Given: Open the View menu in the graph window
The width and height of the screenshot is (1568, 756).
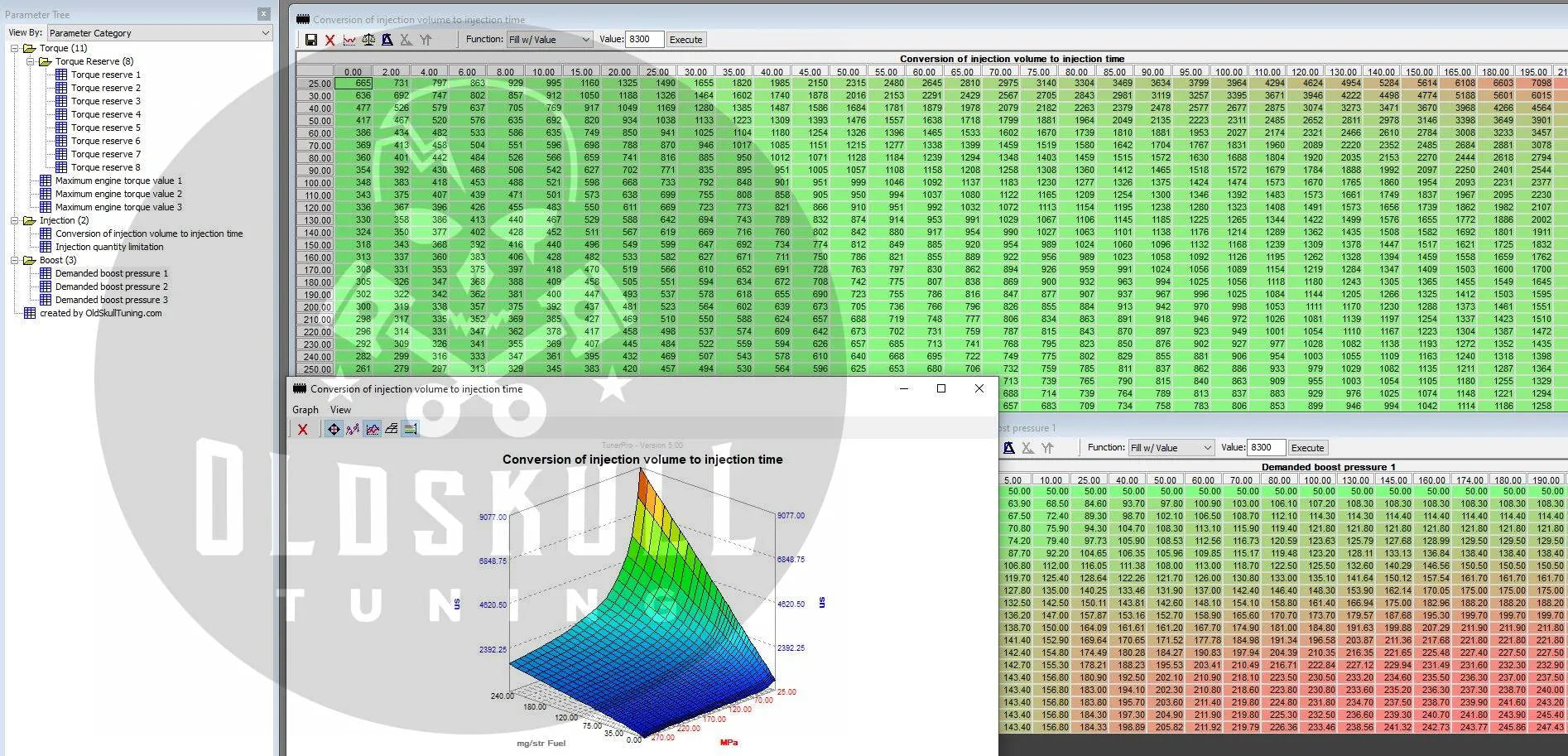Looking at the screenshot, I should coord(340,410).
